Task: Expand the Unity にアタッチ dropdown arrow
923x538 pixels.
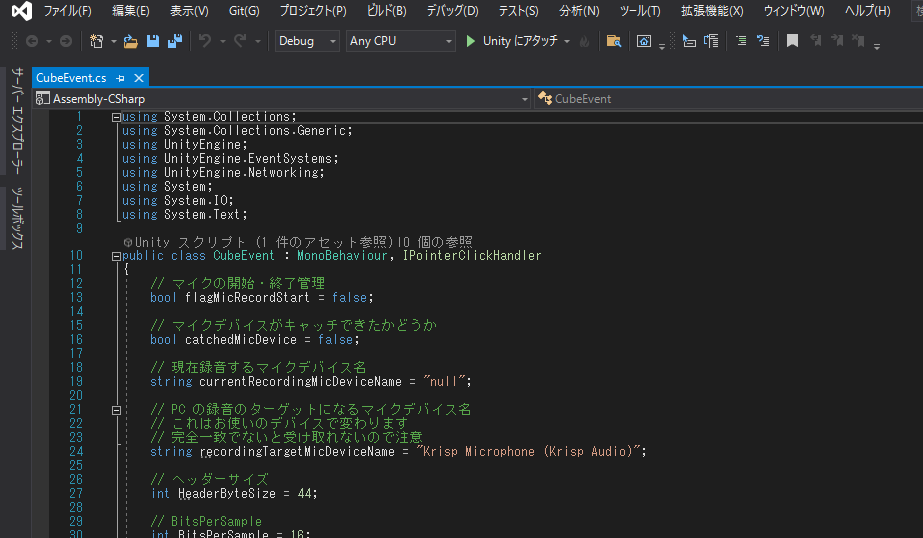Action: click(x=567, y=41)
